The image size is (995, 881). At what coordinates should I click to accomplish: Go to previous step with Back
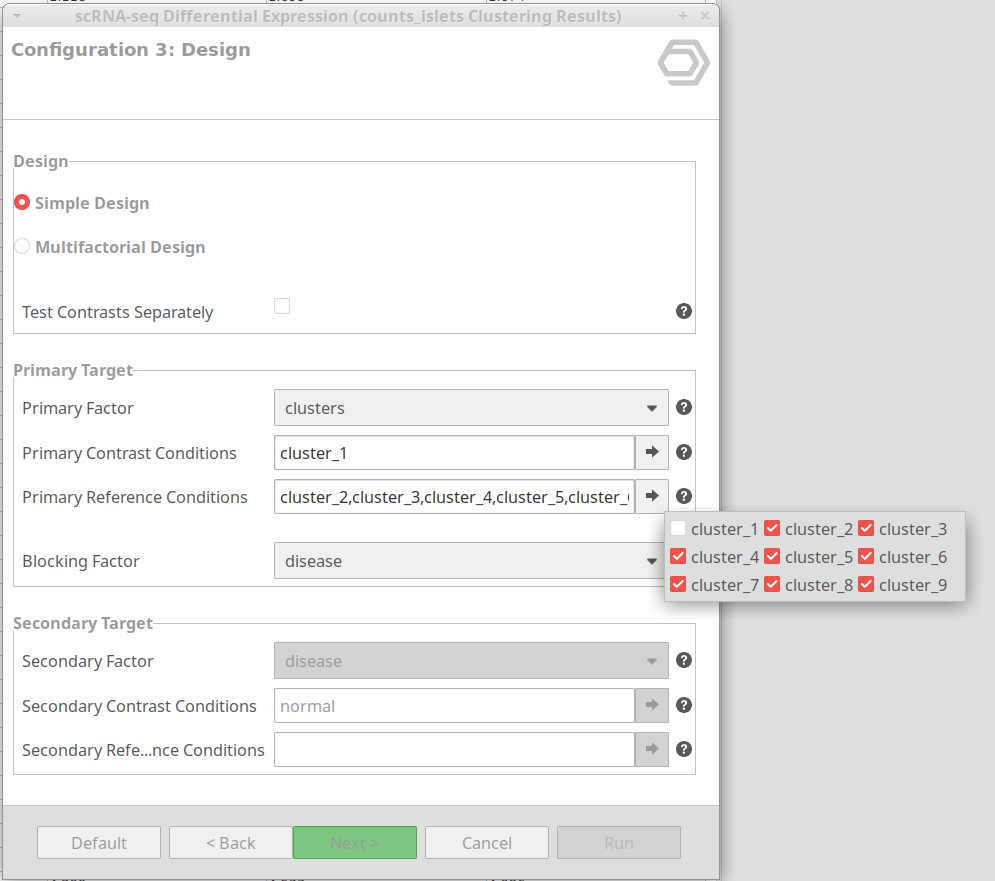(x=230, y=842)
